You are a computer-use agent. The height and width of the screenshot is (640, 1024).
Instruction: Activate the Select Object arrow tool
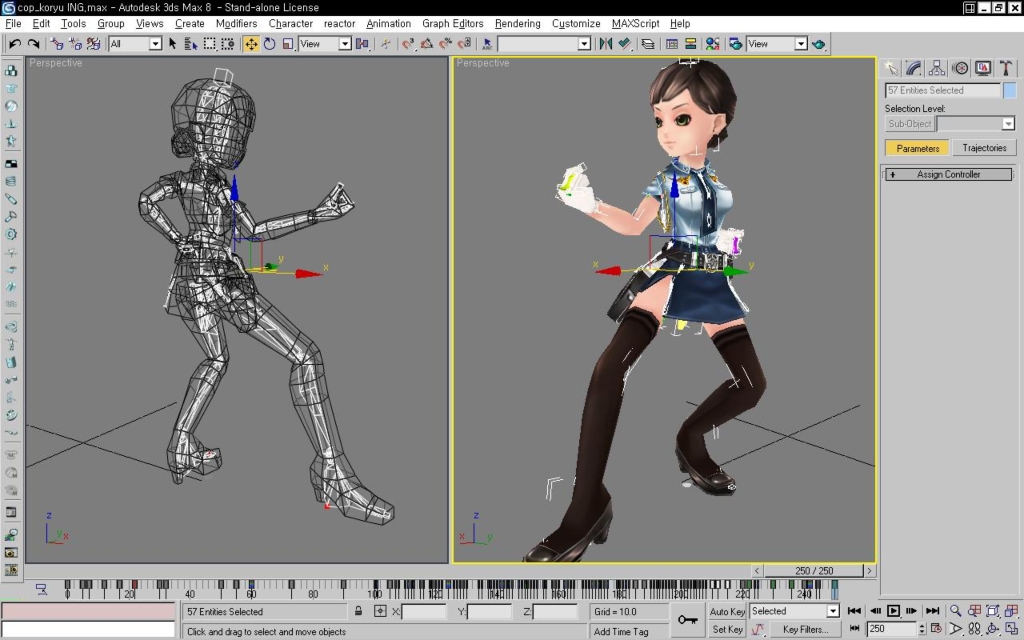pos(172,44)
